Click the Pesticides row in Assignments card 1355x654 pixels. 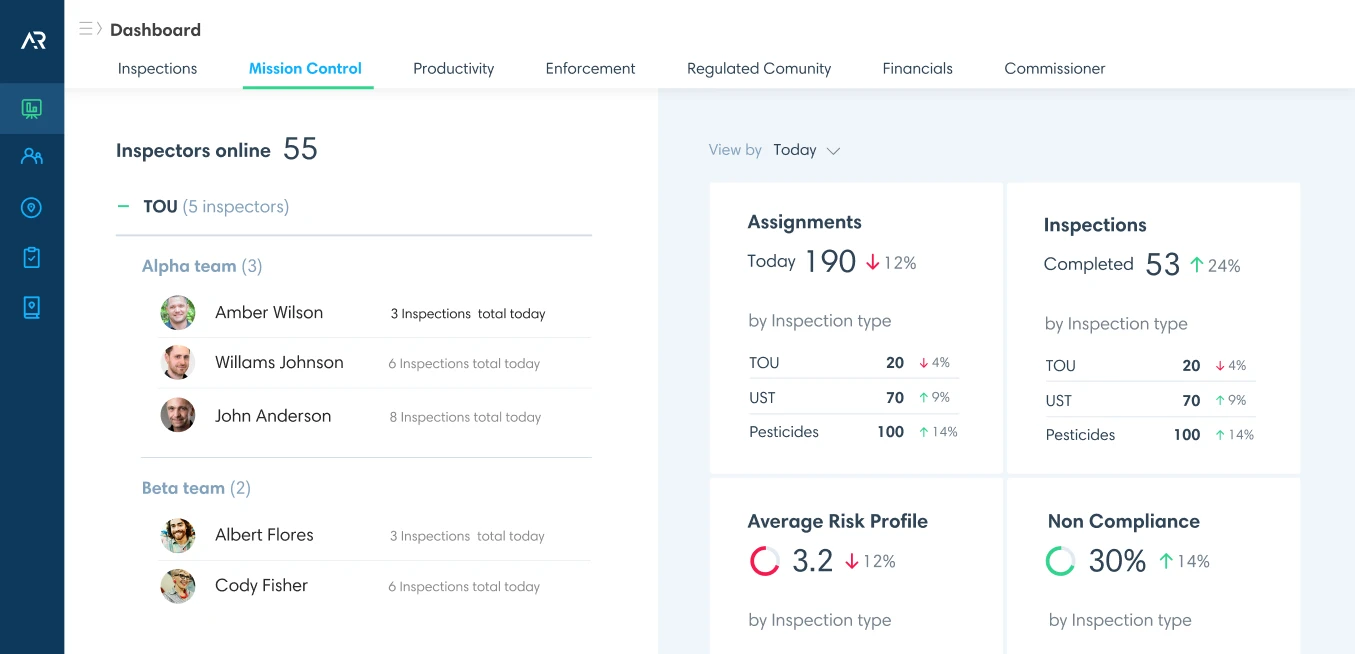pos(854,432)
